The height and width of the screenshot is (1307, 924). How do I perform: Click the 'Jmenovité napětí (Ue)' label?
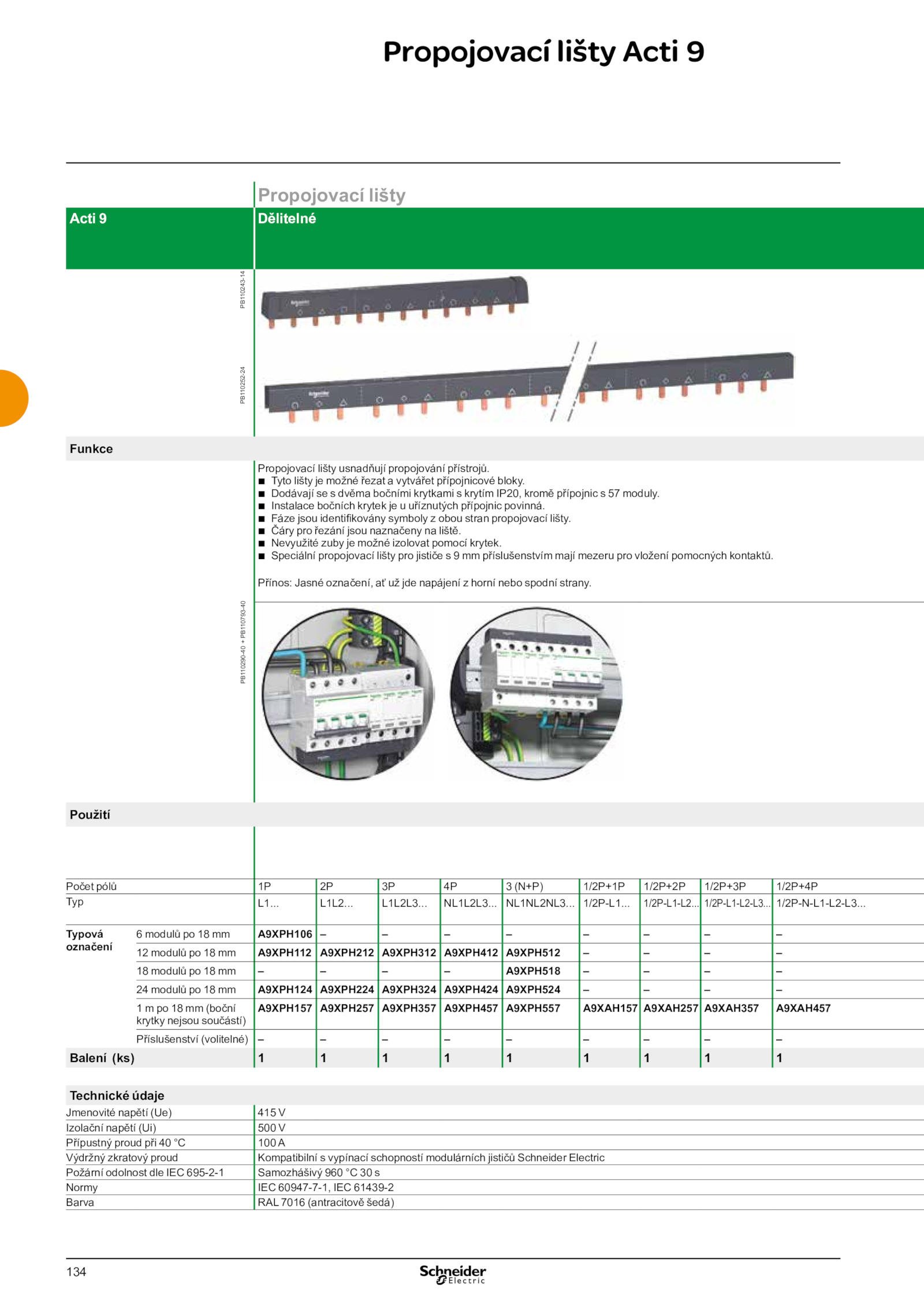tap(119, 1112)
